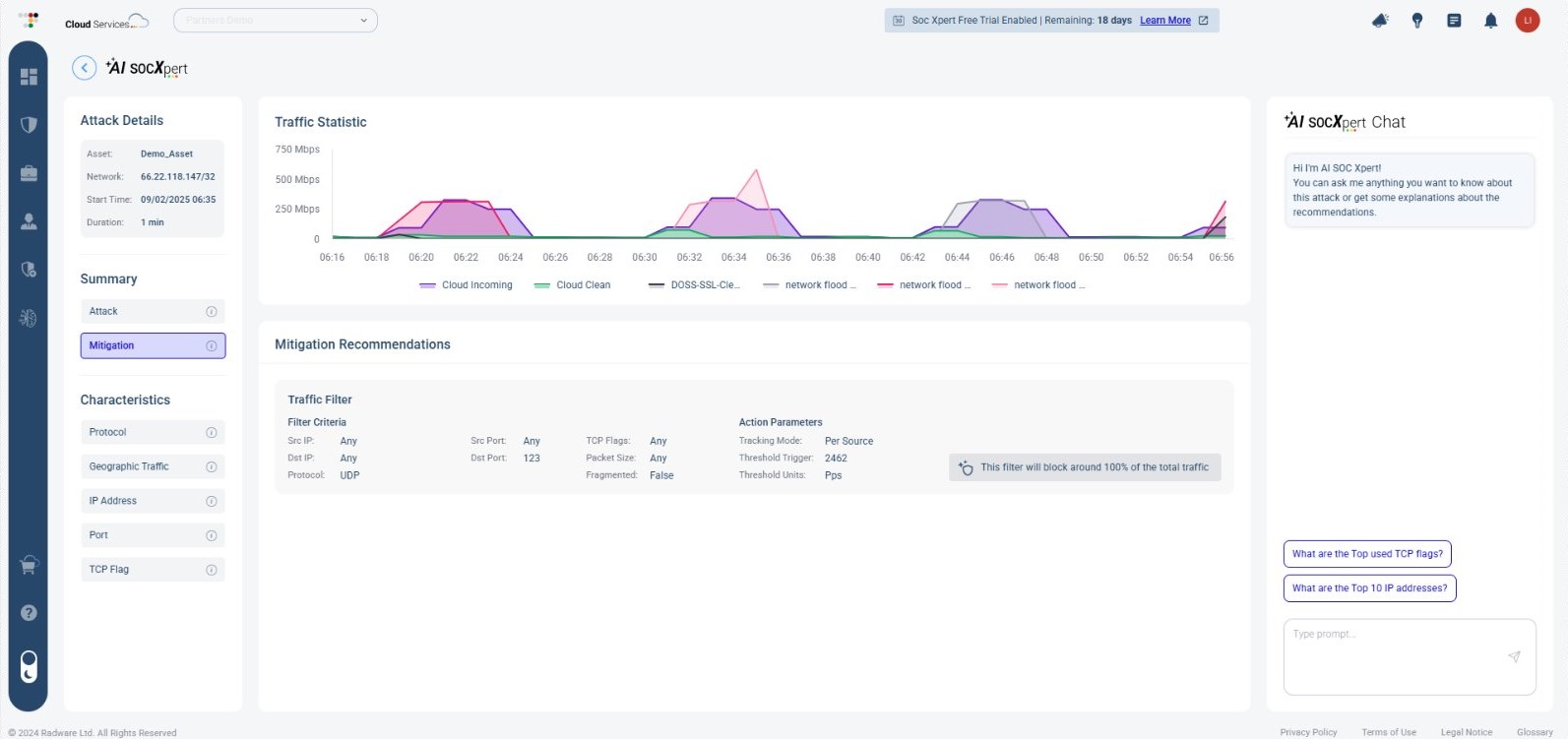Select the Mitigation summary item
This screenshot has width=1568, height=739.
[153, 345]
